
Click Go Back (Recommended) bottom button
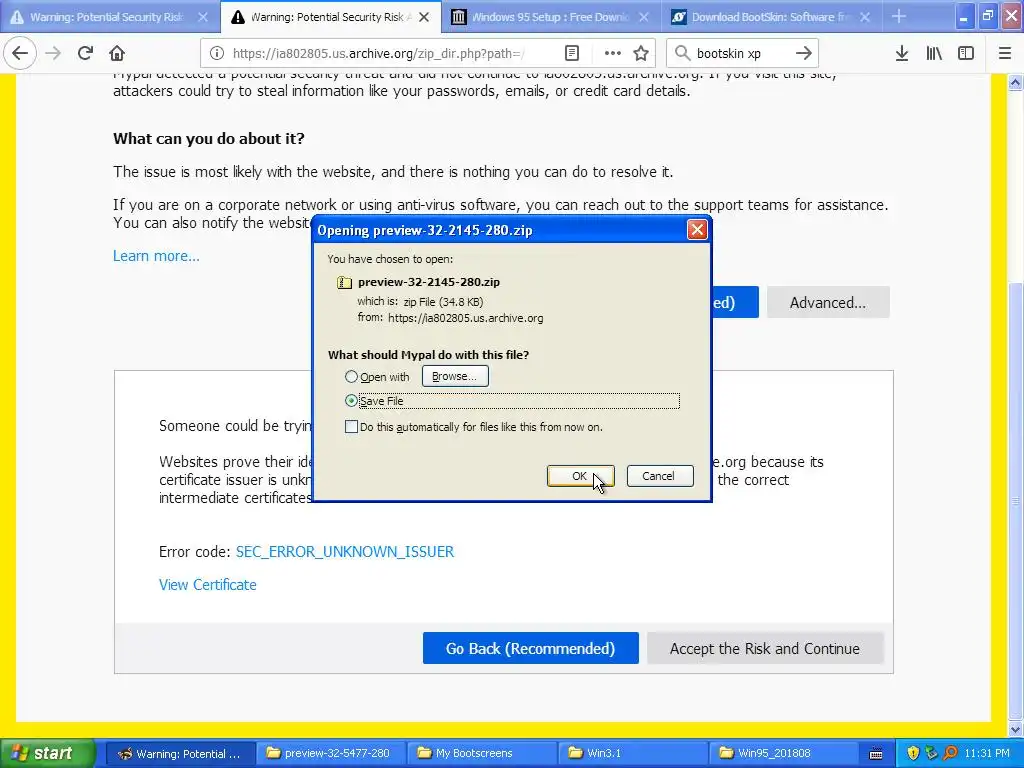(530, 648)
